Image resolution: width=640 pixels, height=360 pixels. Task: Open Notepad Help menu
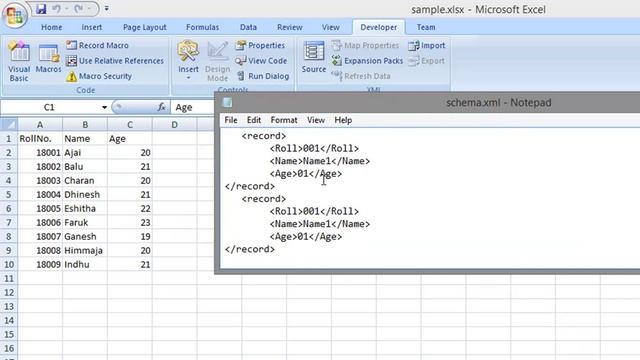pyautogui.click(x=343, y=120)
